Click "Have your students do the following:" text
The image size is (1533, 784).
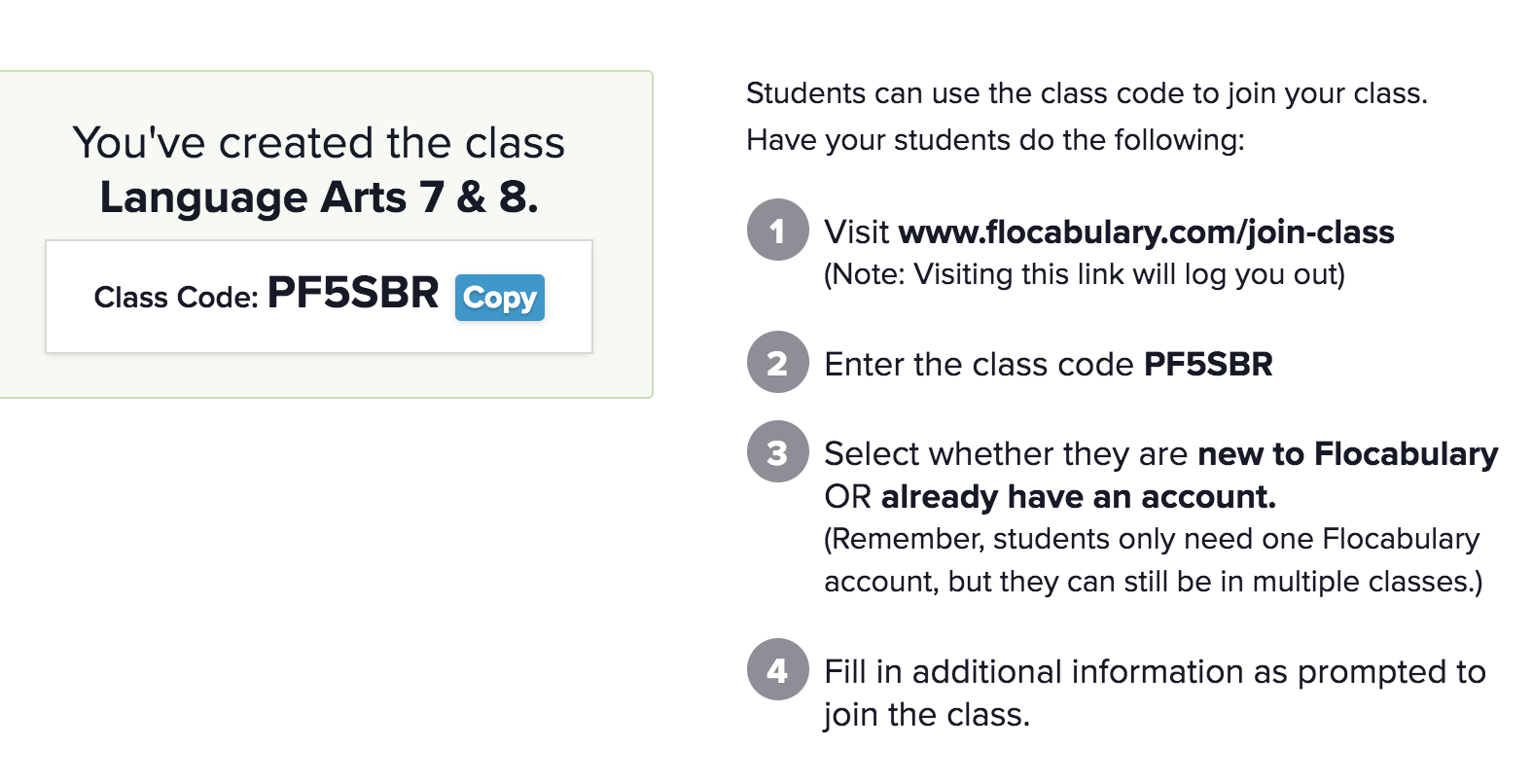click(x=995, y=140)
